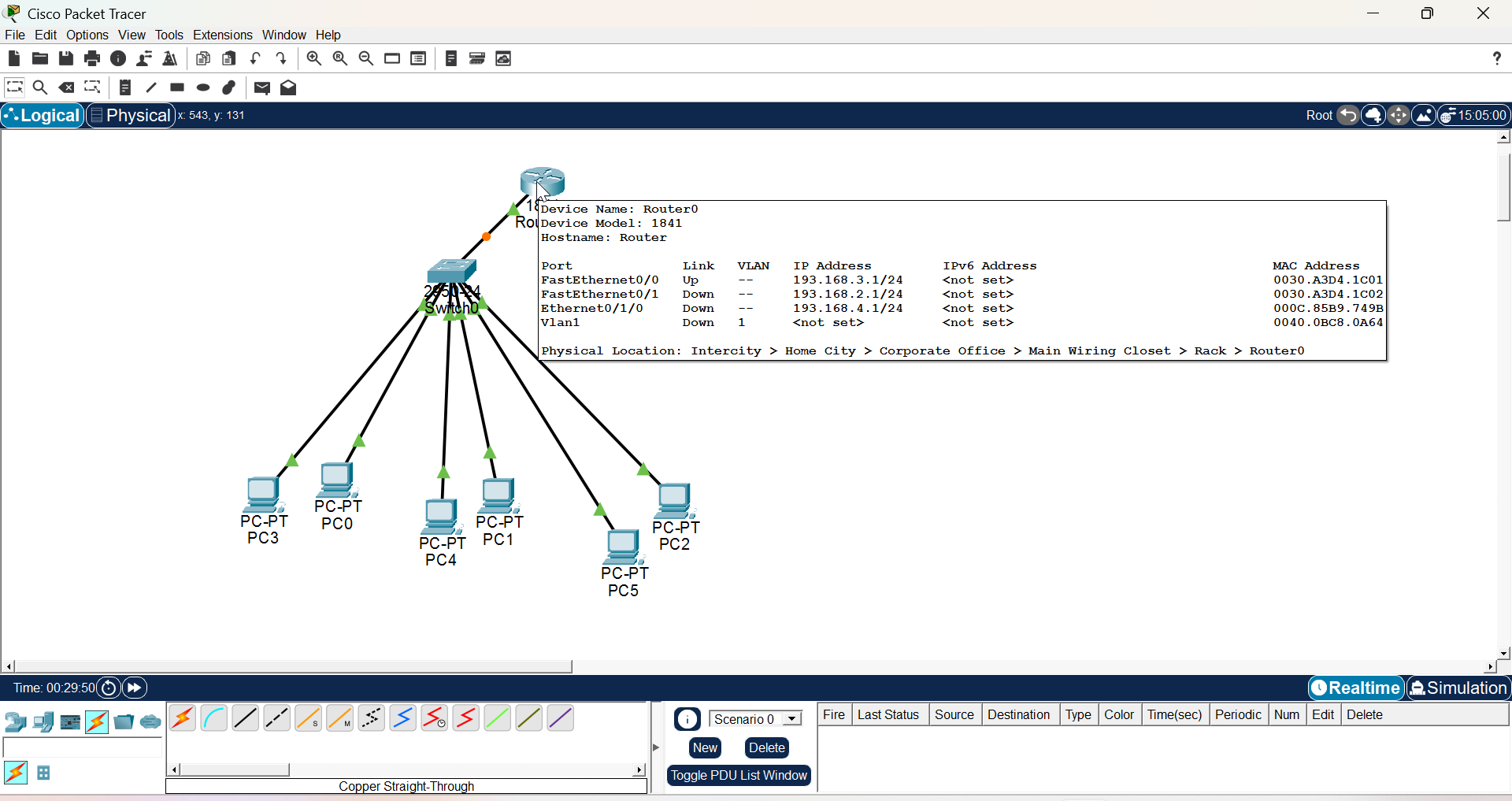1512x801 pixels.
Task: Select the PC5 computer icon
Action: tap(623, 546)
